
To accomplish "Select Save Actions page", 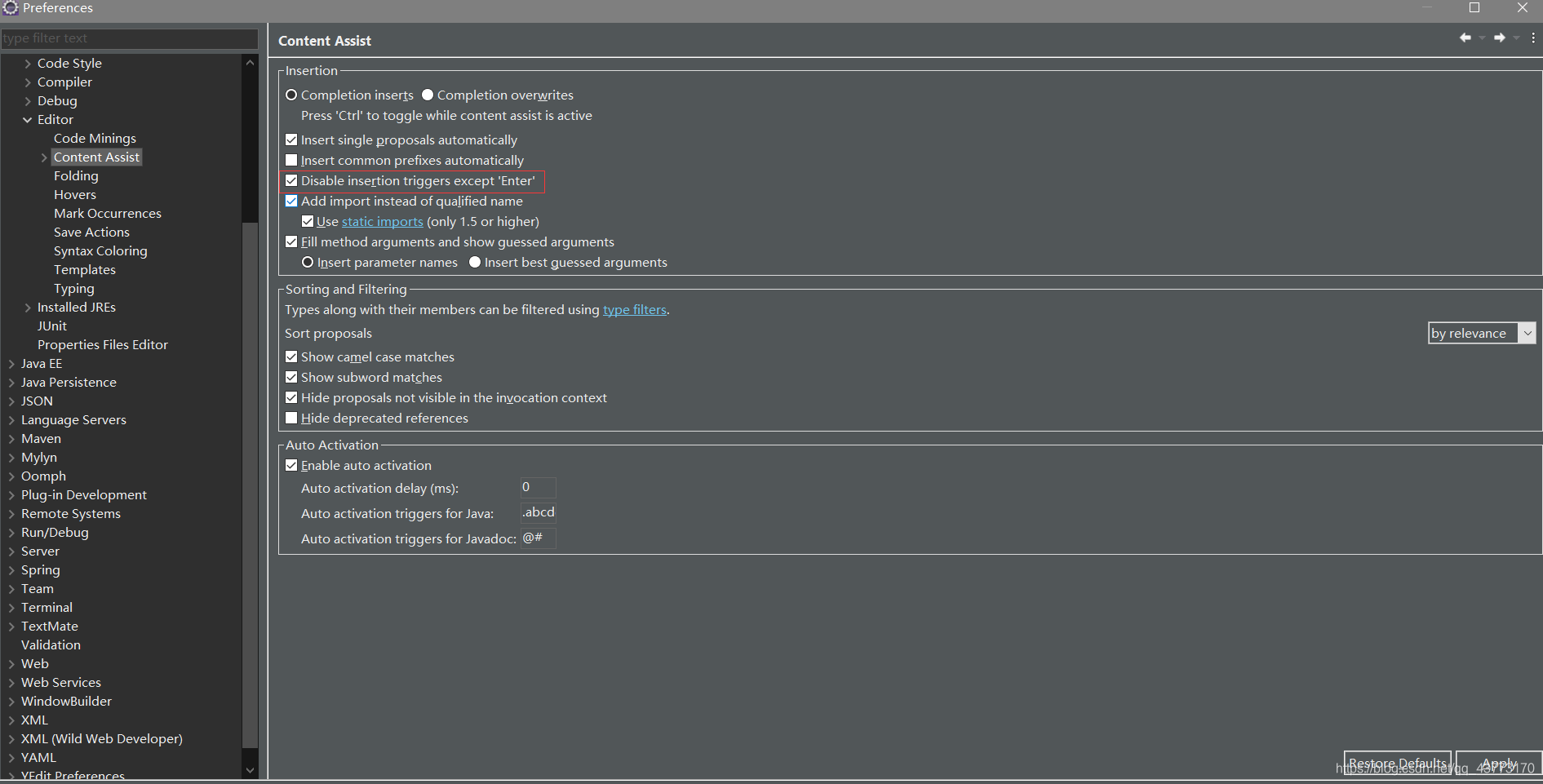I will 91,232.
